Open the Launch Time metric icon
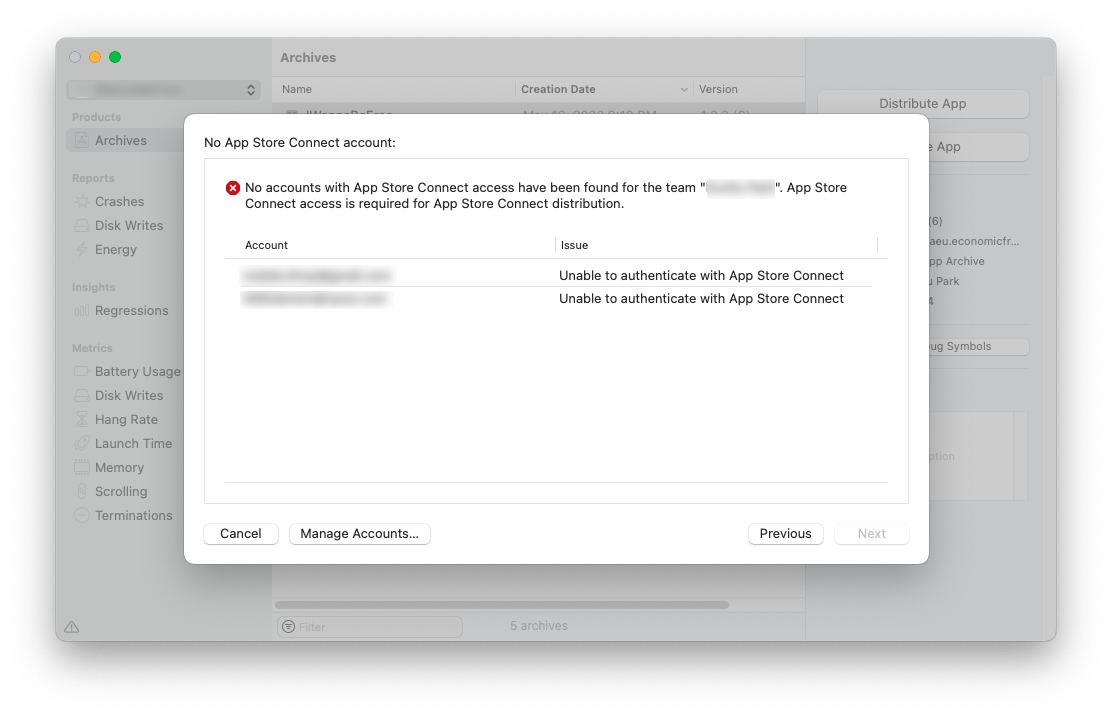Viewport: 1112px width, 715px height. click(x=80, y=443)
